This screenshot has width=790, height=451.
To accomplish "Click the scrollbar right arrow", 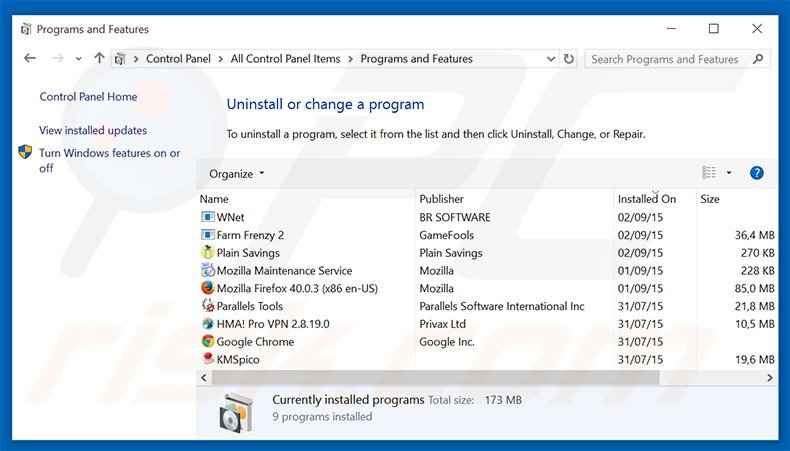I will point(770,377).
